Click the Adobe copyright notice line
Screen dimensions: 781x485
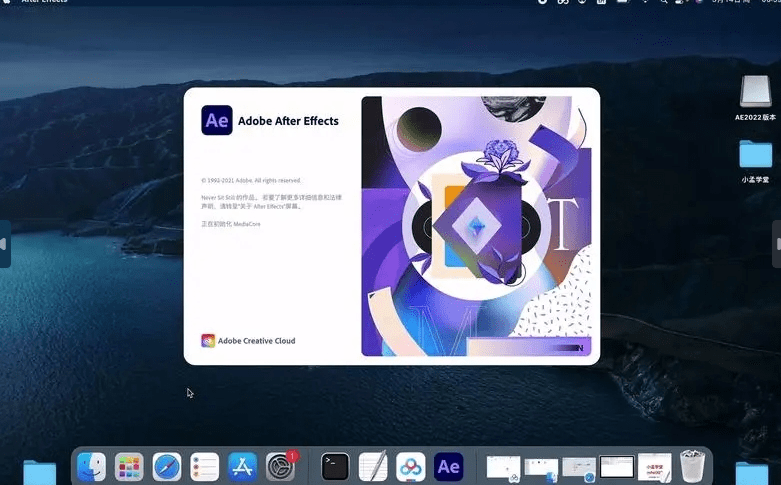pyautogui.click(x=251, y=180)
